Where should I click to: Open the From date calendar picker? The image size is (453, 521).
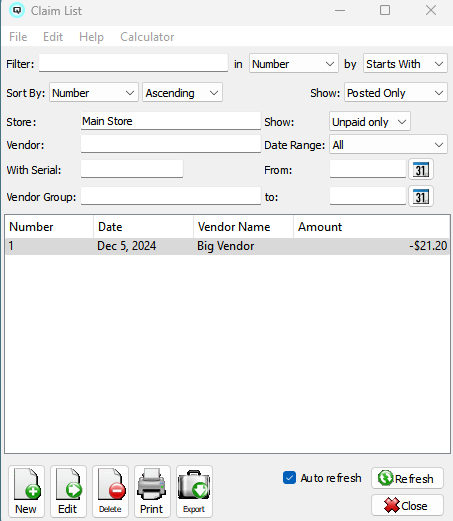421,169
